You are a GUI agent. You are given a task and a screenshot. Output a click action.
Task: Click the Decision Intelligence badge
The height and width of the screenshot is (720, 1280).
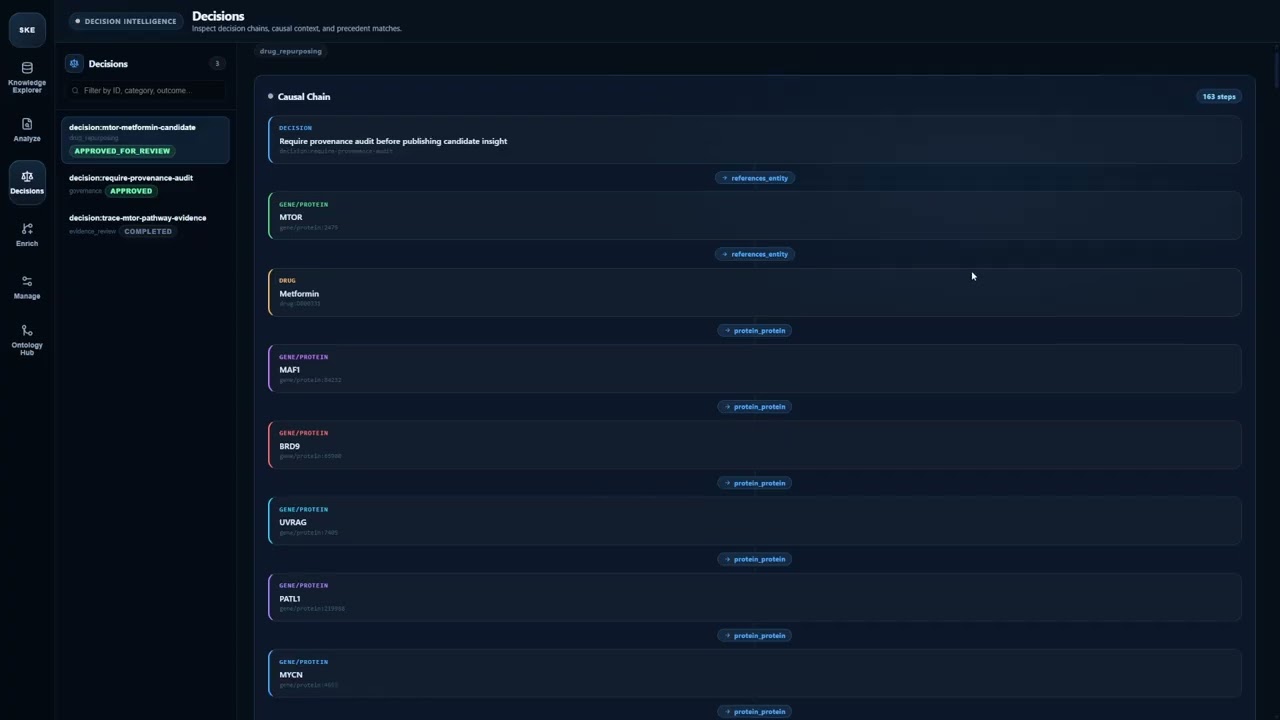click(x=125, y=21)
